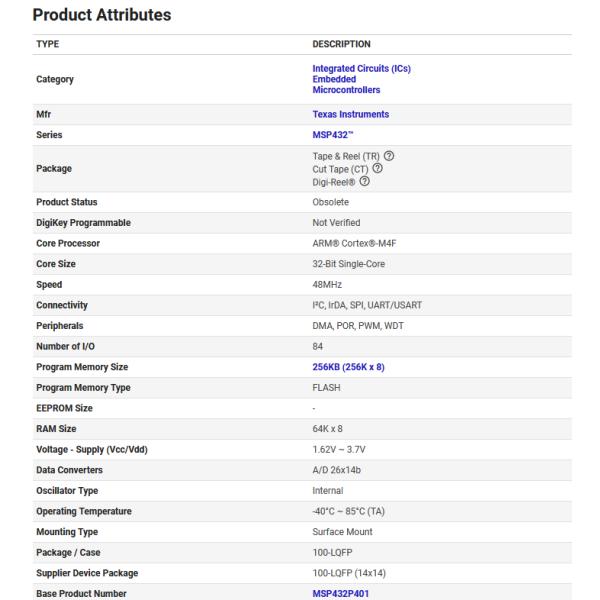
Task: Click help icon next to Cut Tape
Action: click(x=377, y=168)
